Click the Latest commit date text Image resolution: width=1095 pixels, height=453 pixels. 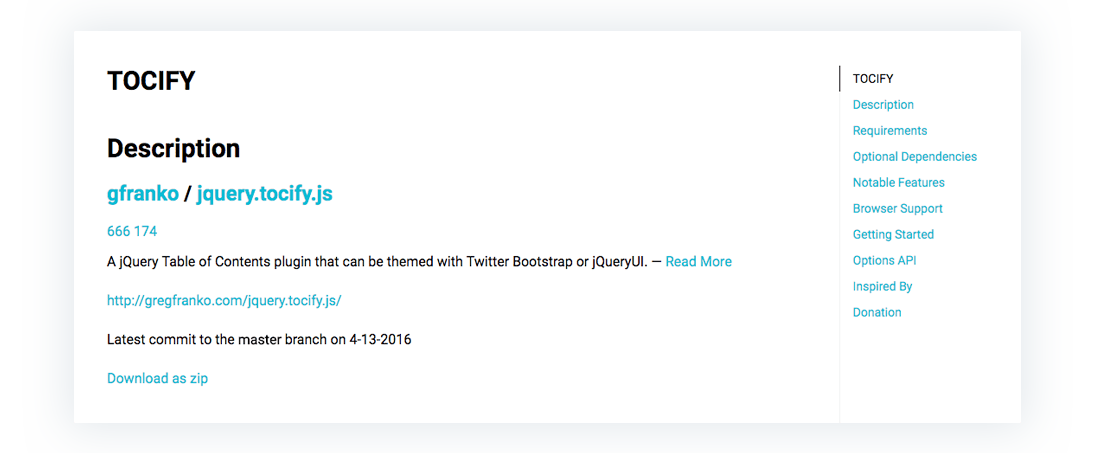(x=259, y=340)
